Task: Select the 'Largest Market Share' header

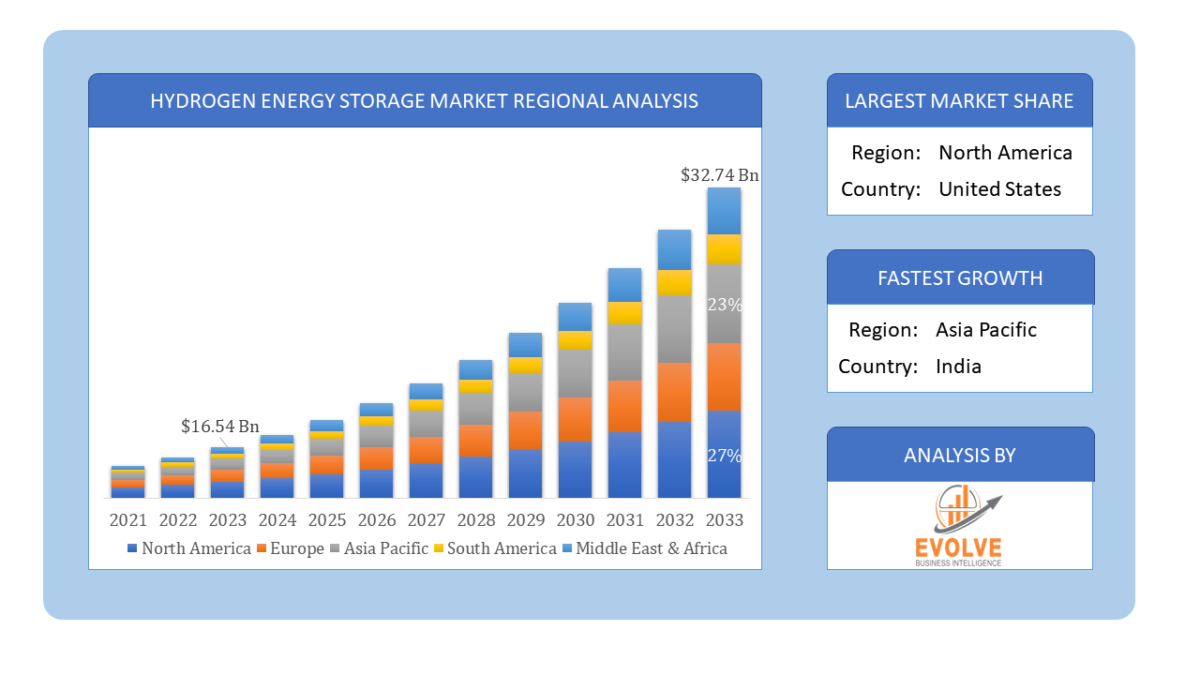Action: click(x=959, y=101)
